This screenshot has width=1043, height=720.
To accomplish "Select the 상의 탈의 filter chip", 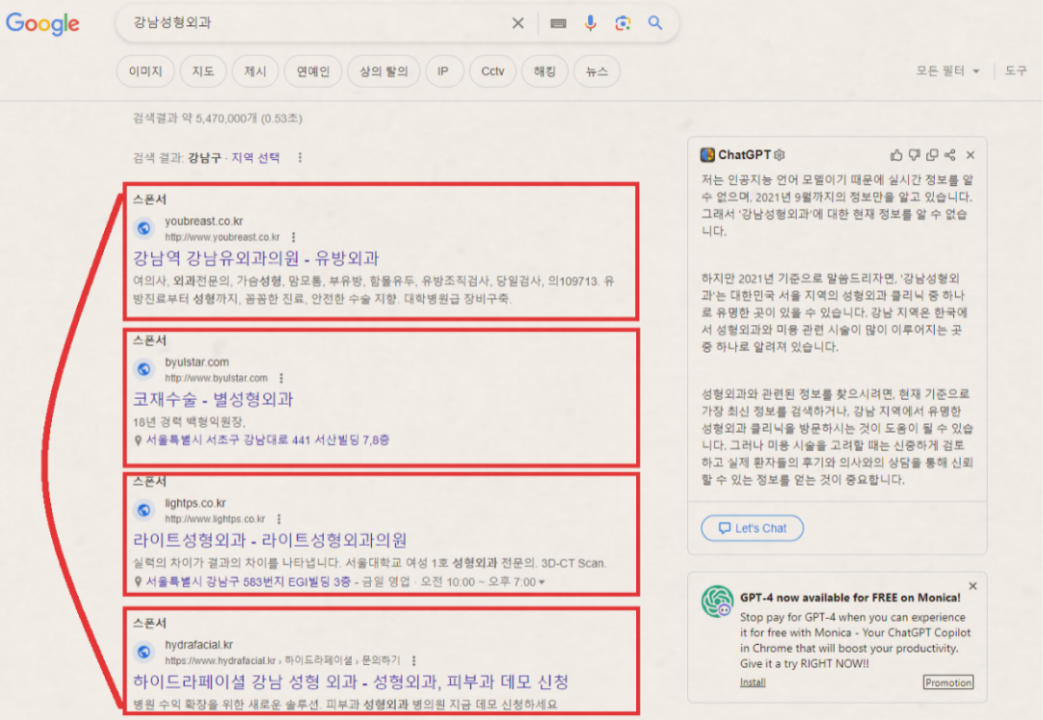I will pos(384,71).
